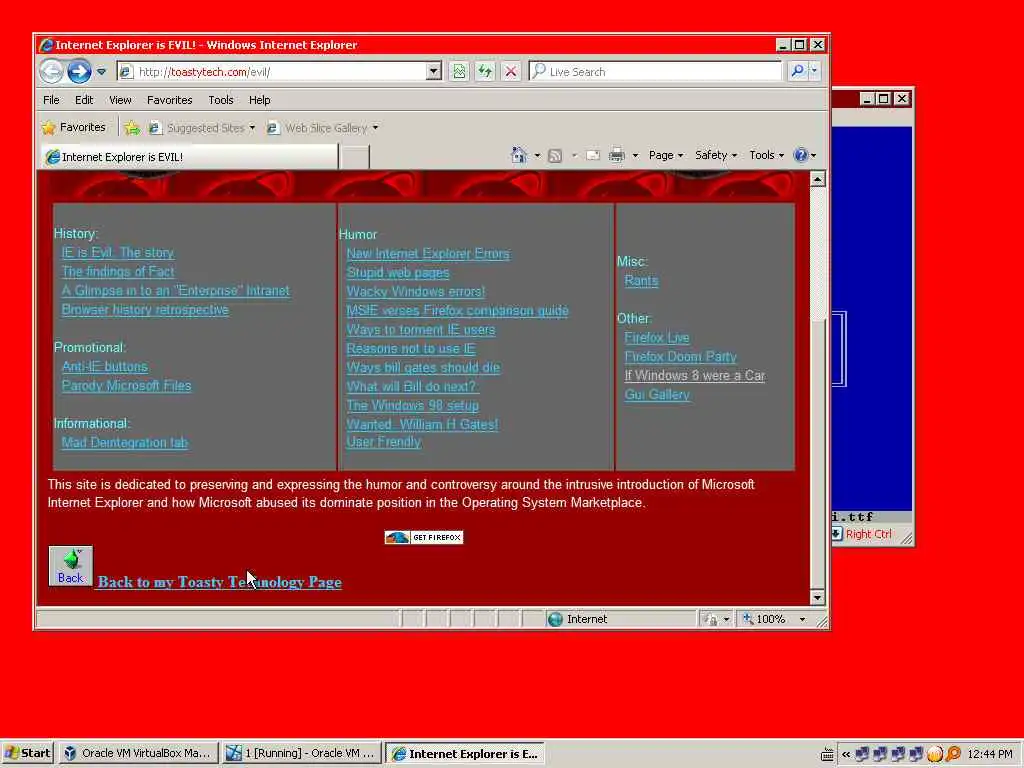This screenshot has height=768, width=1024.
Task: Switch to the '1 [Running]' VM taskbar button
Action: (x=301, y=753)
